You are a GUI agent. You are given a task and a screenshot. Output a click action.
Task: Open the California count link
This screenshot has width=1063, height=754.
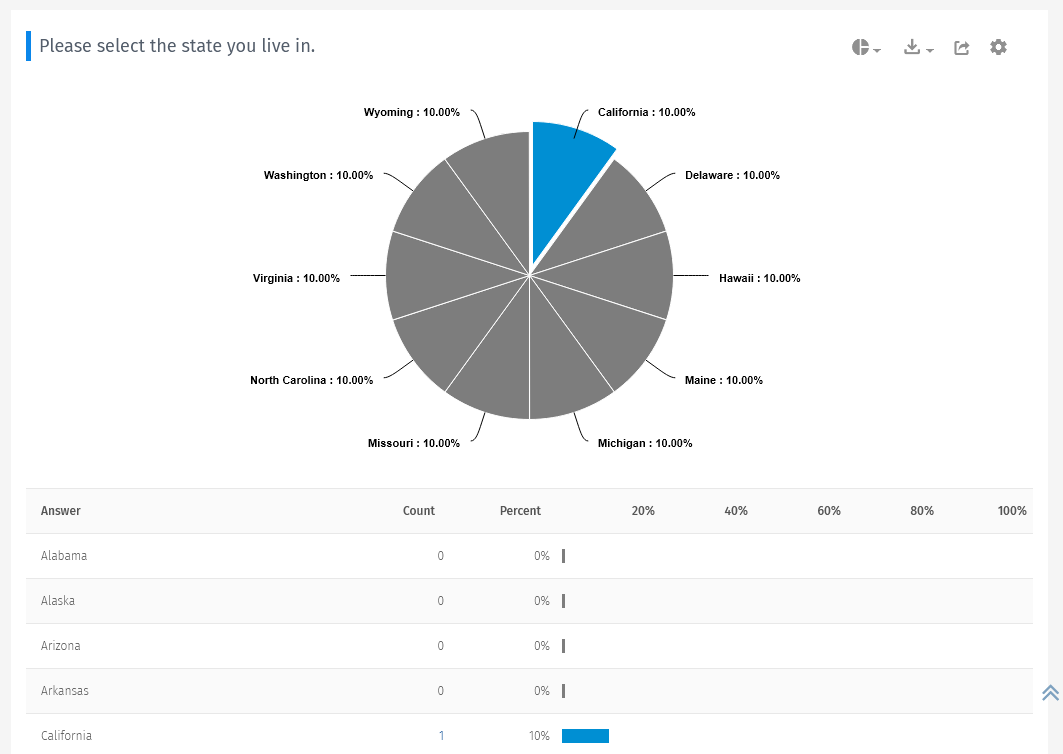pos(441,735)
